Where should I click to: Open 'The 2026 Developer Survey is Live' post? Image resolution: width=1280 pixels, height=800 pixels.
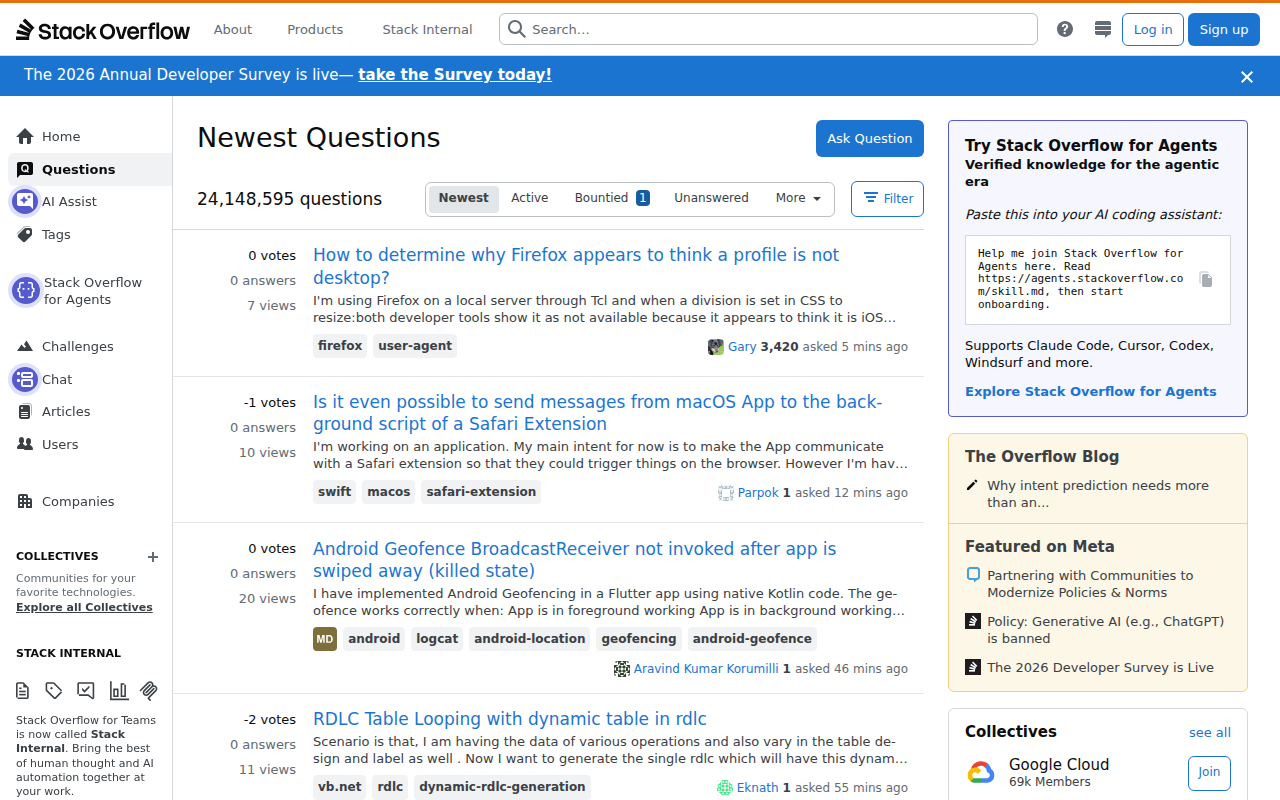[x=1100, y=668]
